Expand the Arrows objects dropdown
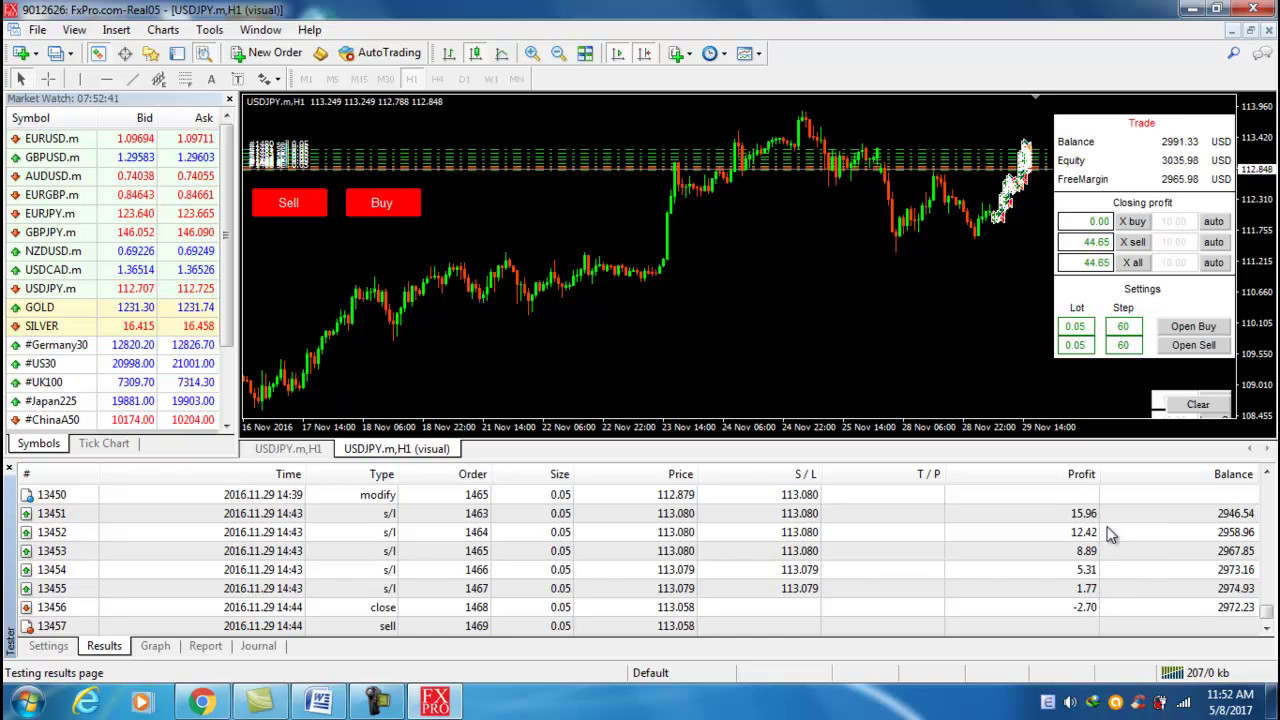The width and height of the screenshot is (1280, 720). click(277, 80)
